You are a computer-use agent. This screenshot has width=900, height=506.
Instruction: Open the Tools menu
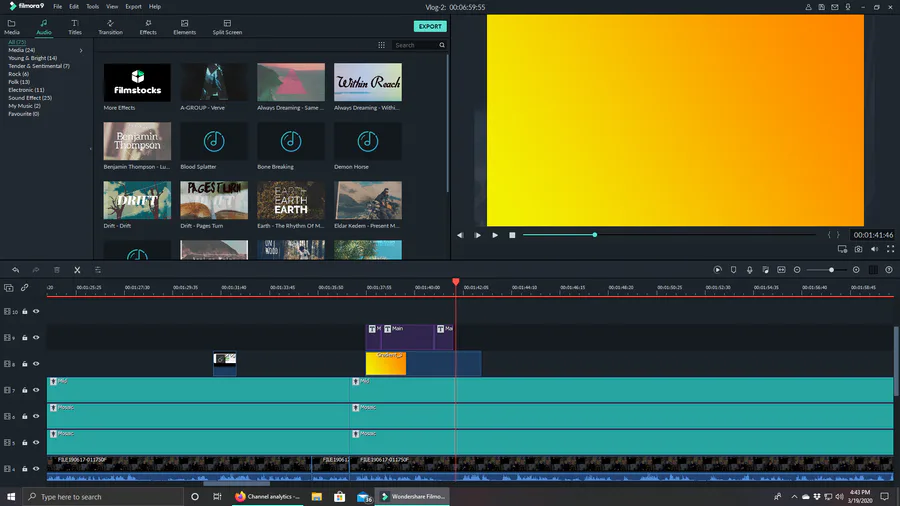[x=92, y=7]
